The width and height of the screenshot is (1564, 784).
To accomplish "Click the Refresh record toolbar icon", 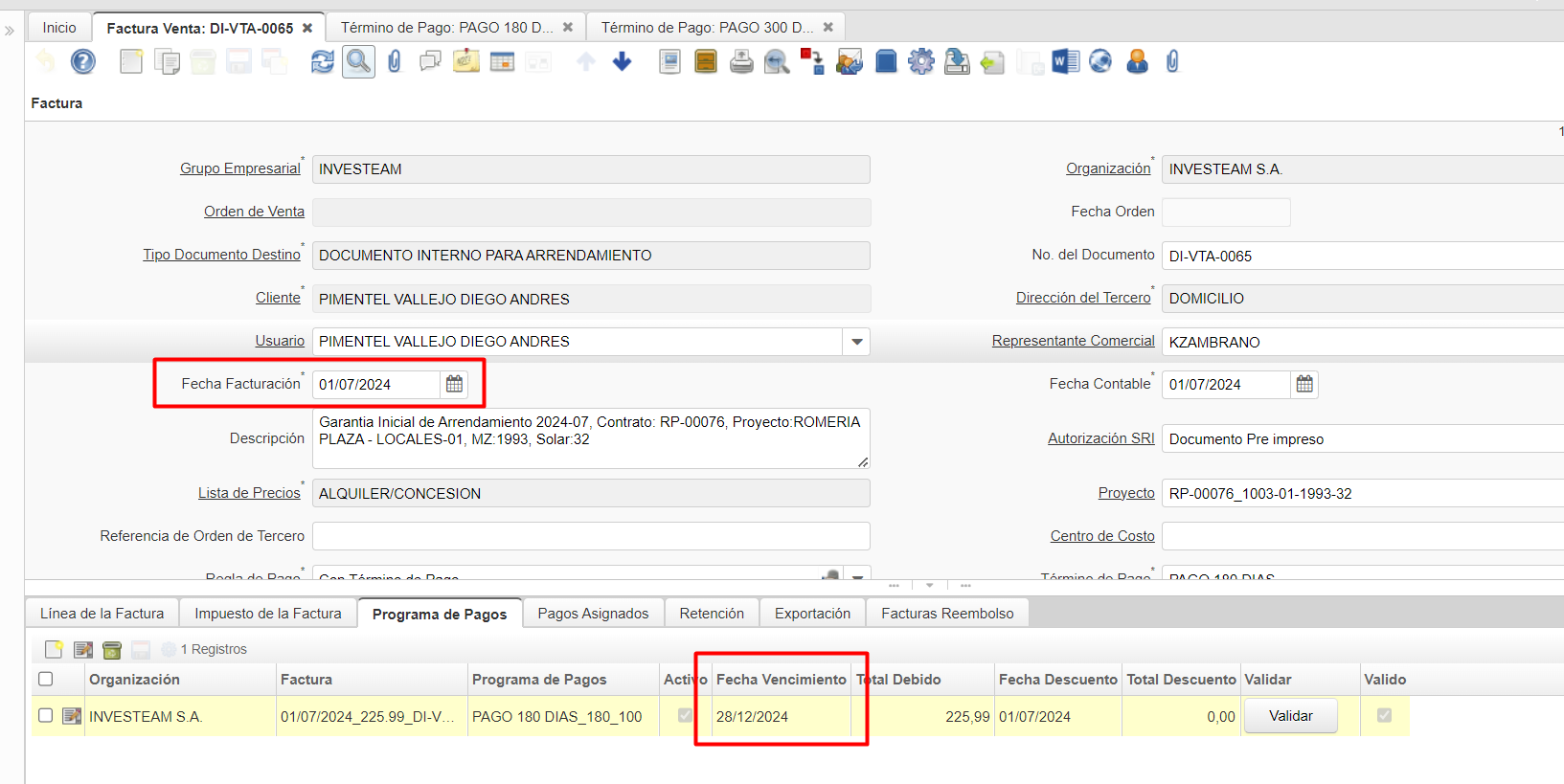I will (322, 62).
